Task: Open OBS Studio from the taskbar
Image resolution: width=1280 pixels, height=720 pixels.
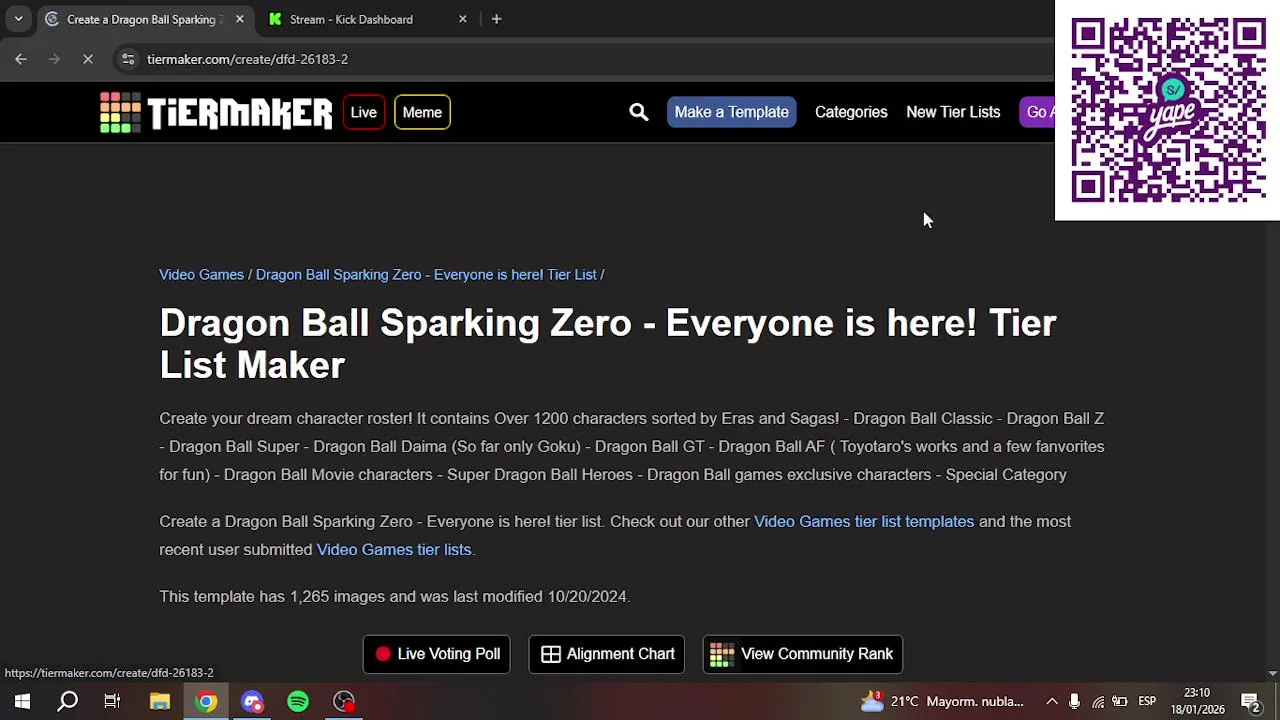Action: 344,701
